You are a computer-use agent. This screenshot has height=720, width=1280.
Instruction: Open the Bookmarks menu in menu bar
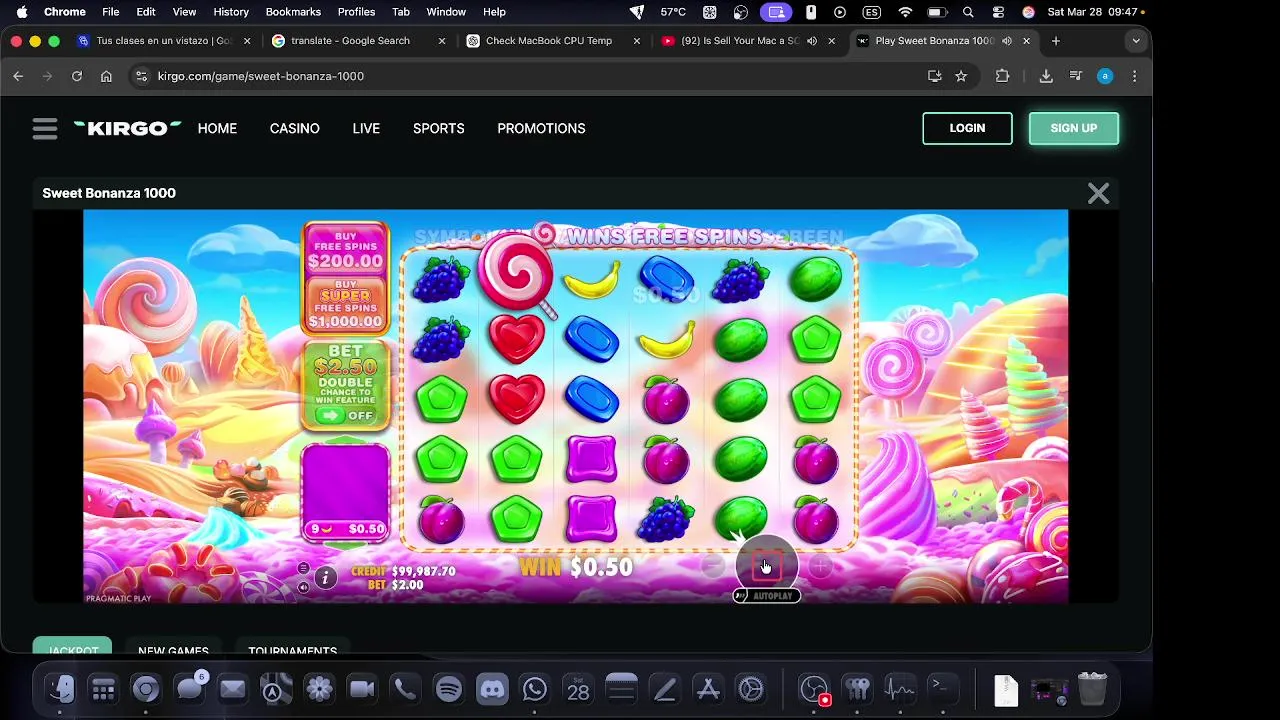pos(293,12)
